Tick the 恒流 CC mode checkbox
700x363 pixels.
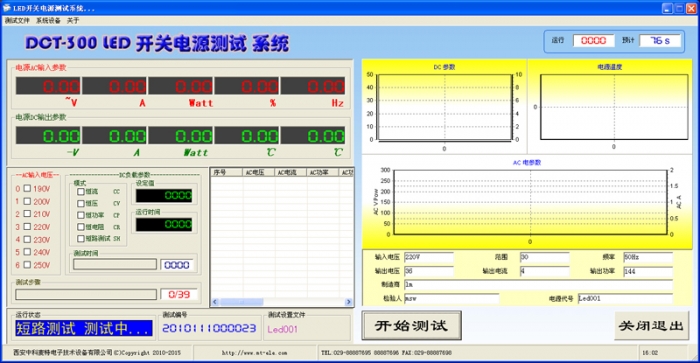(x=81, y=192)
